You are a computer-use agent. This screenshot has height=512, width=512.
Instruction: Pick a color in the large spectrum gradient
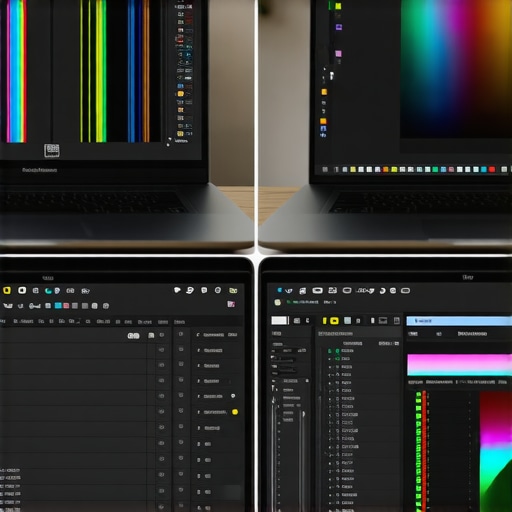pos(456,68)
